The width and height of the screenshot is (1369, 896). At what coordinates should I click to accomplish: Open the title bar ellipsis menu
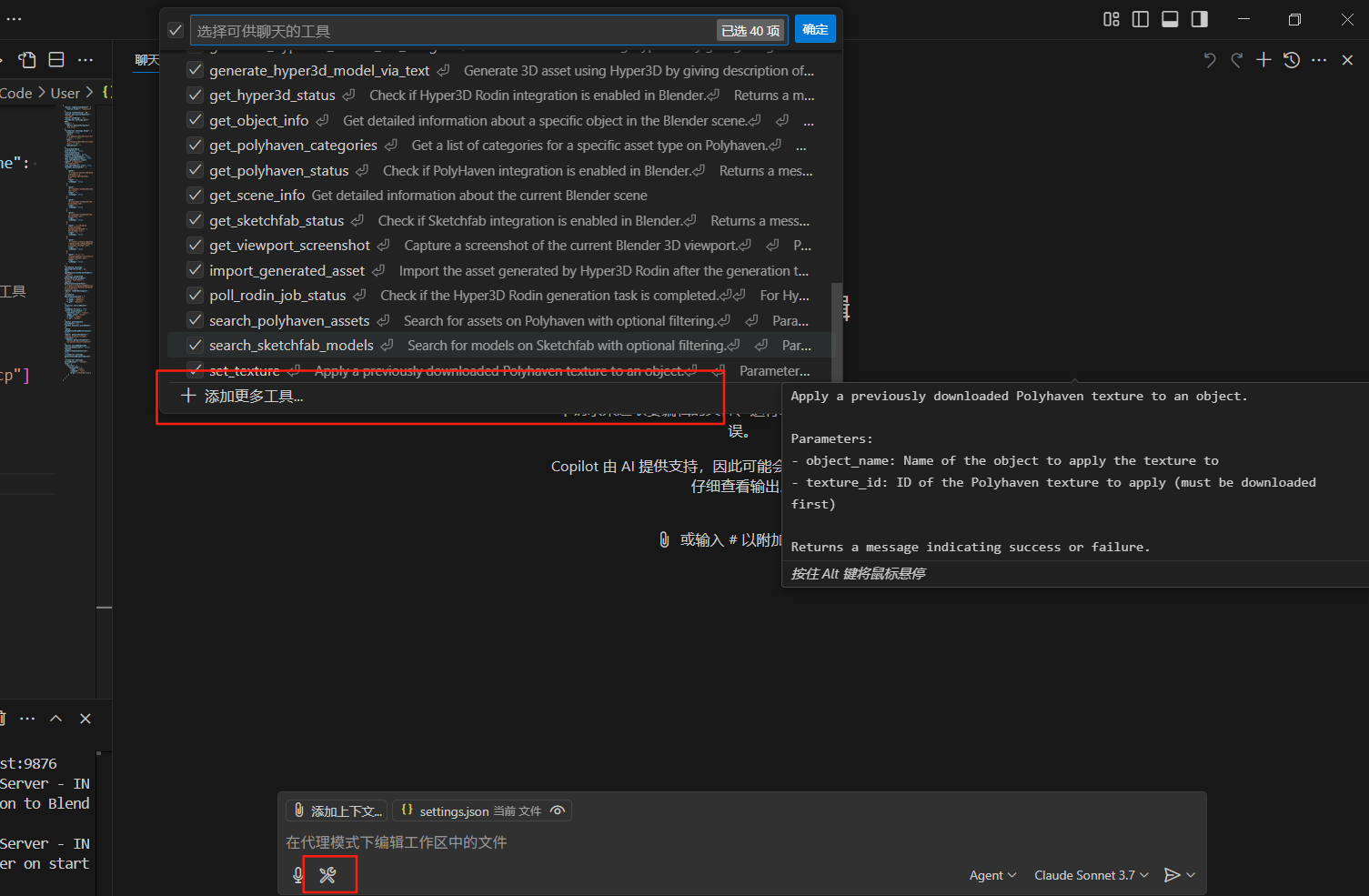tap(14, 18)
